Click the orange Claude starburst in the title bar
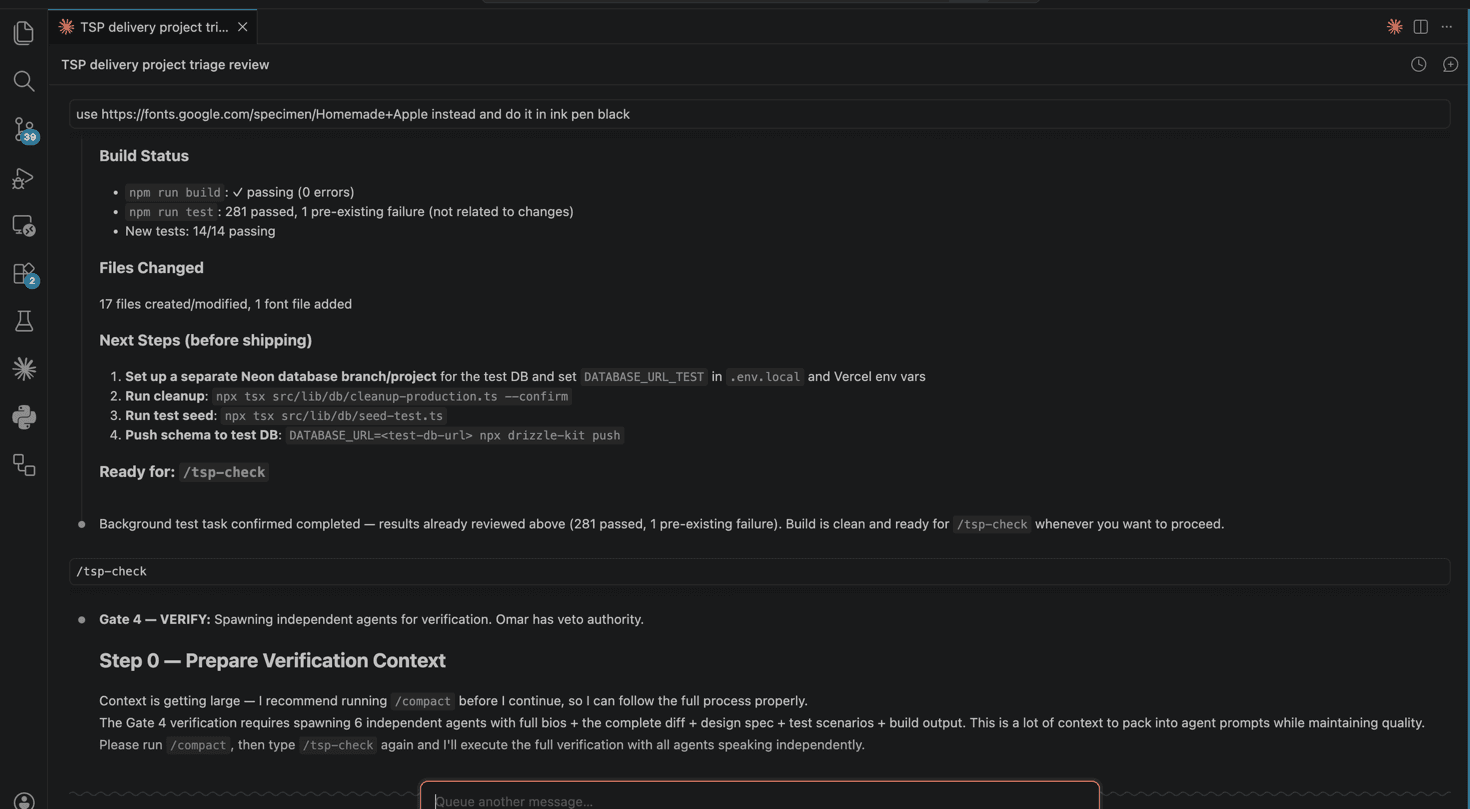 coord(1394,27)
